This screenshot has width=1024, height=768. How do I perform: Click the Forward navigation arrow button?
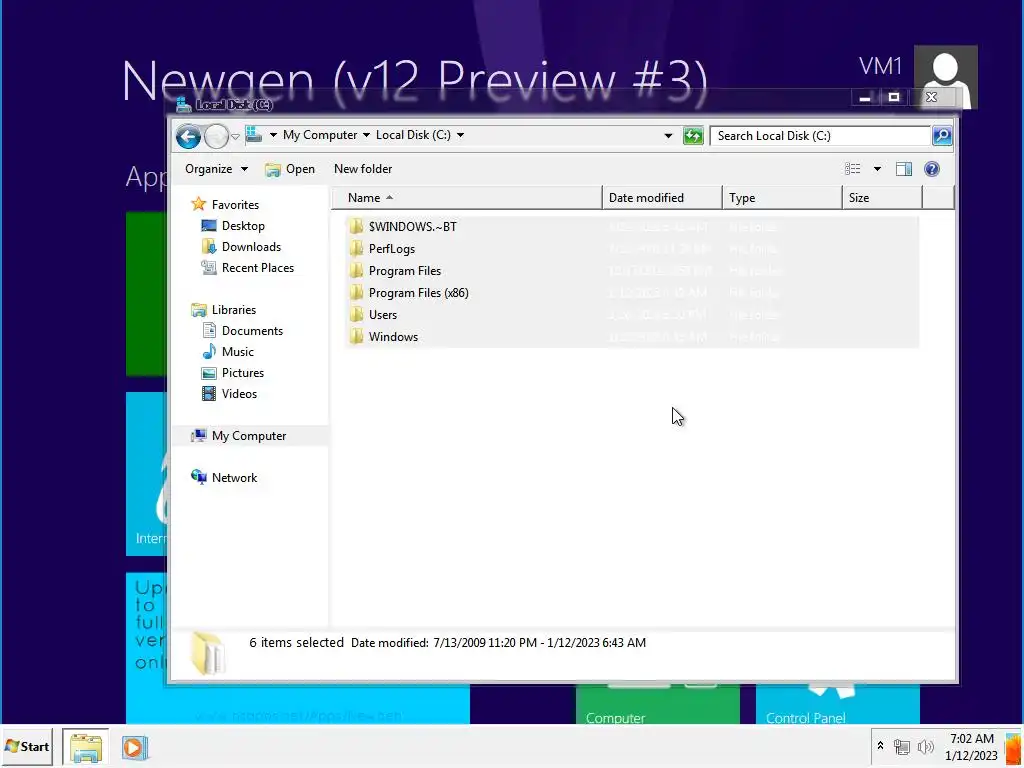tap(216, 136)
